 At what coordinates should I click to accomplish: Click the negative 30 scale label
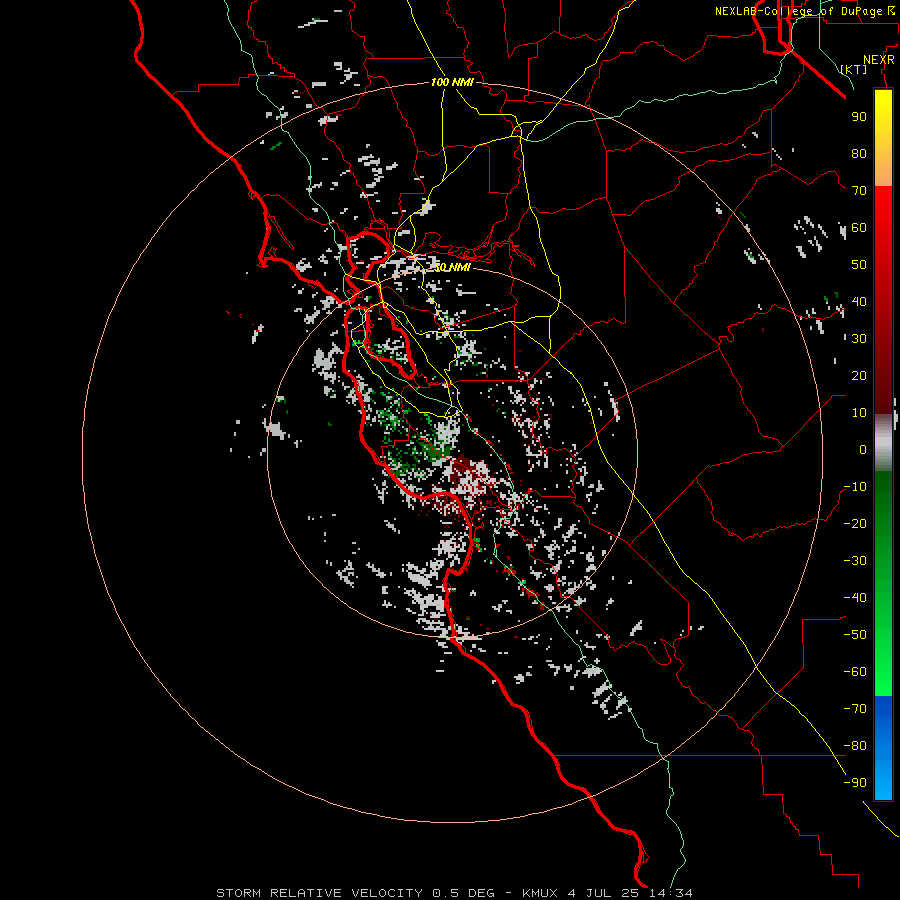coord(855,561)
